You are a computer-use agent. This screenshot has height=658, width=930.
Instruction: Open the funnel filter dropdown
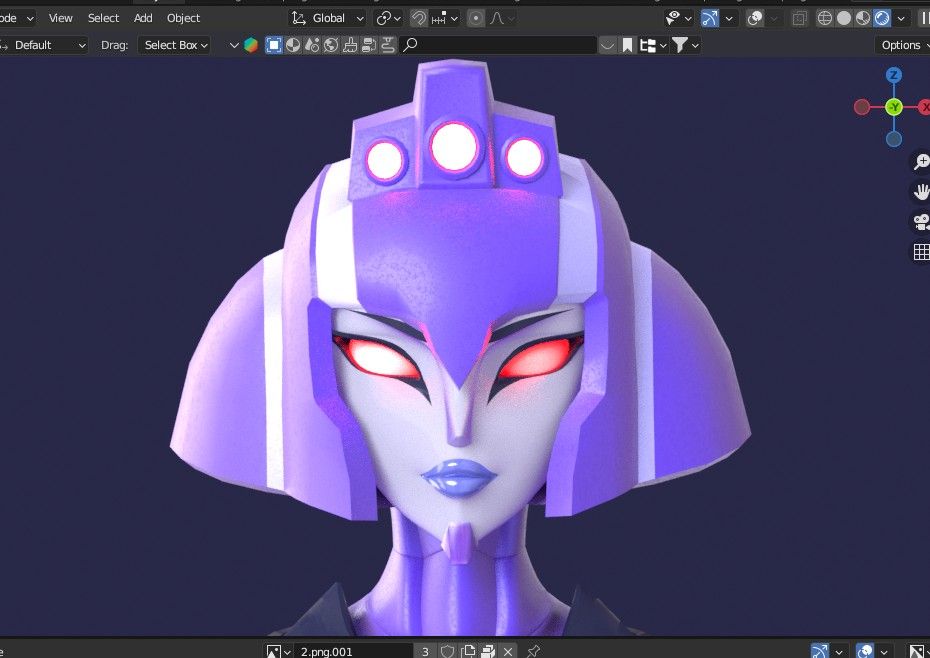click(x=685, y=45)
